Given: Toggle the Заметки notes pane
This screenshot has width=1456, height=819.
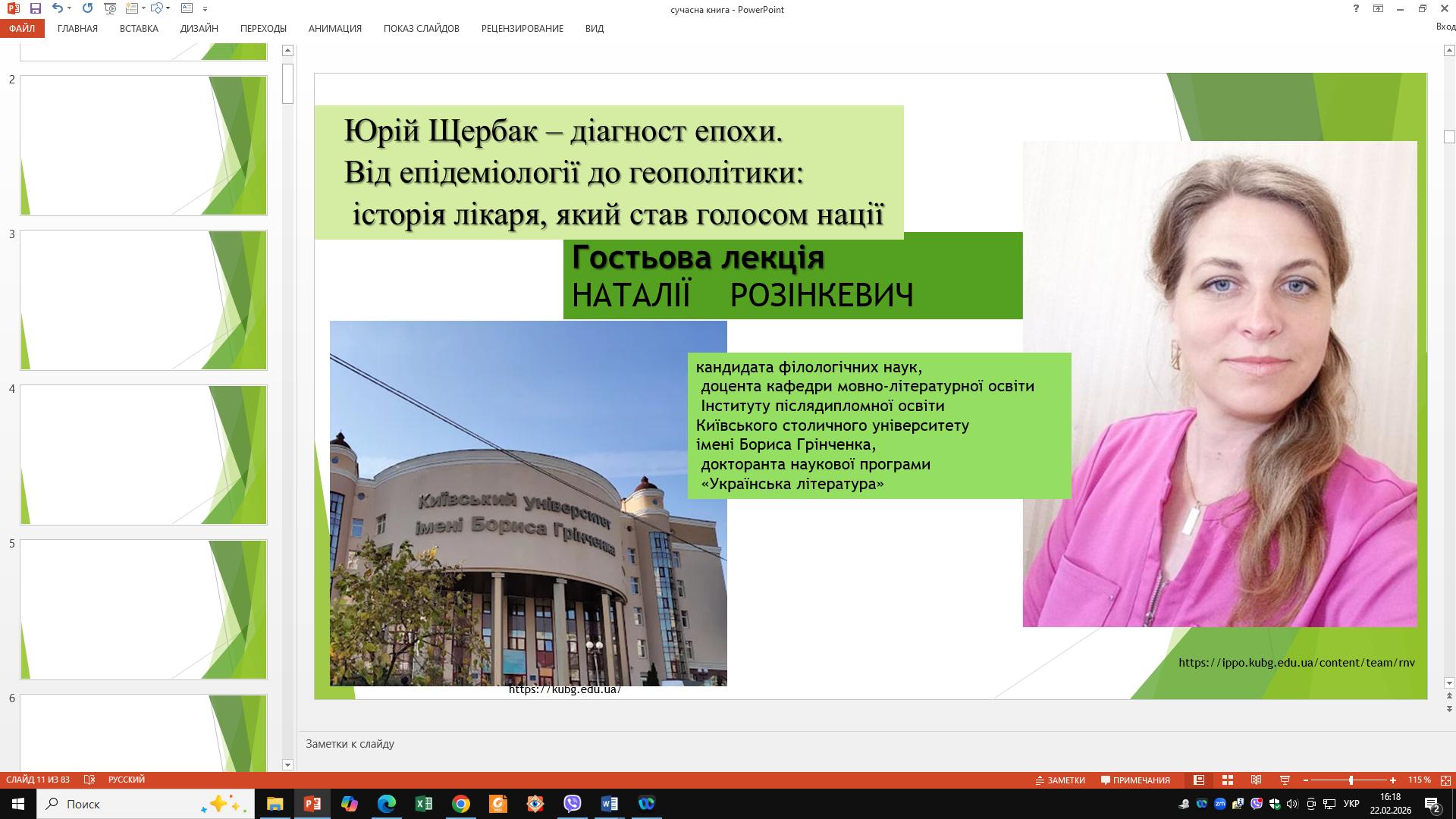Looking at the screenshot, I should [x=1060, y=780].
